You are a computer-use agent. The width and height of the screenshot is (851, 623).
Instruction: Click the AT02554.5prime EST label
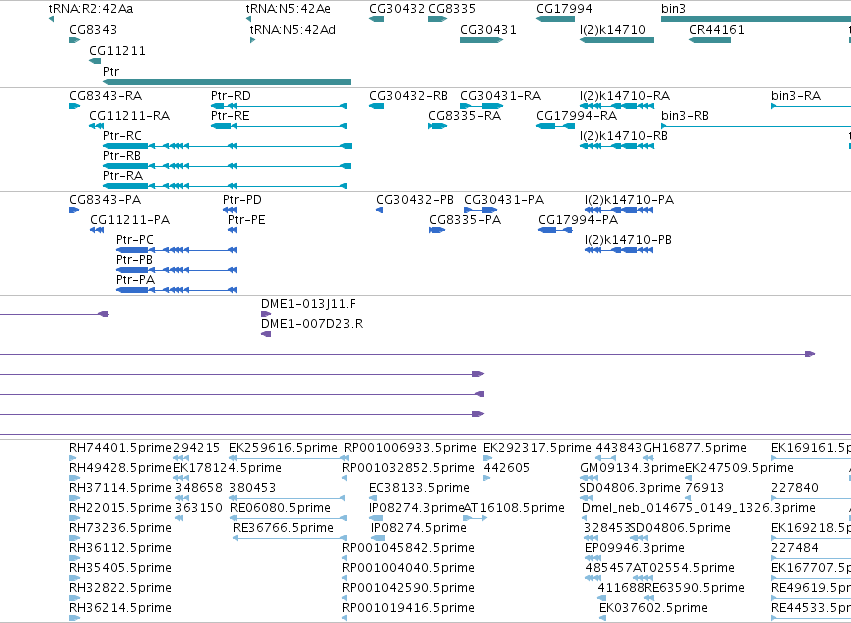point(684,568)
